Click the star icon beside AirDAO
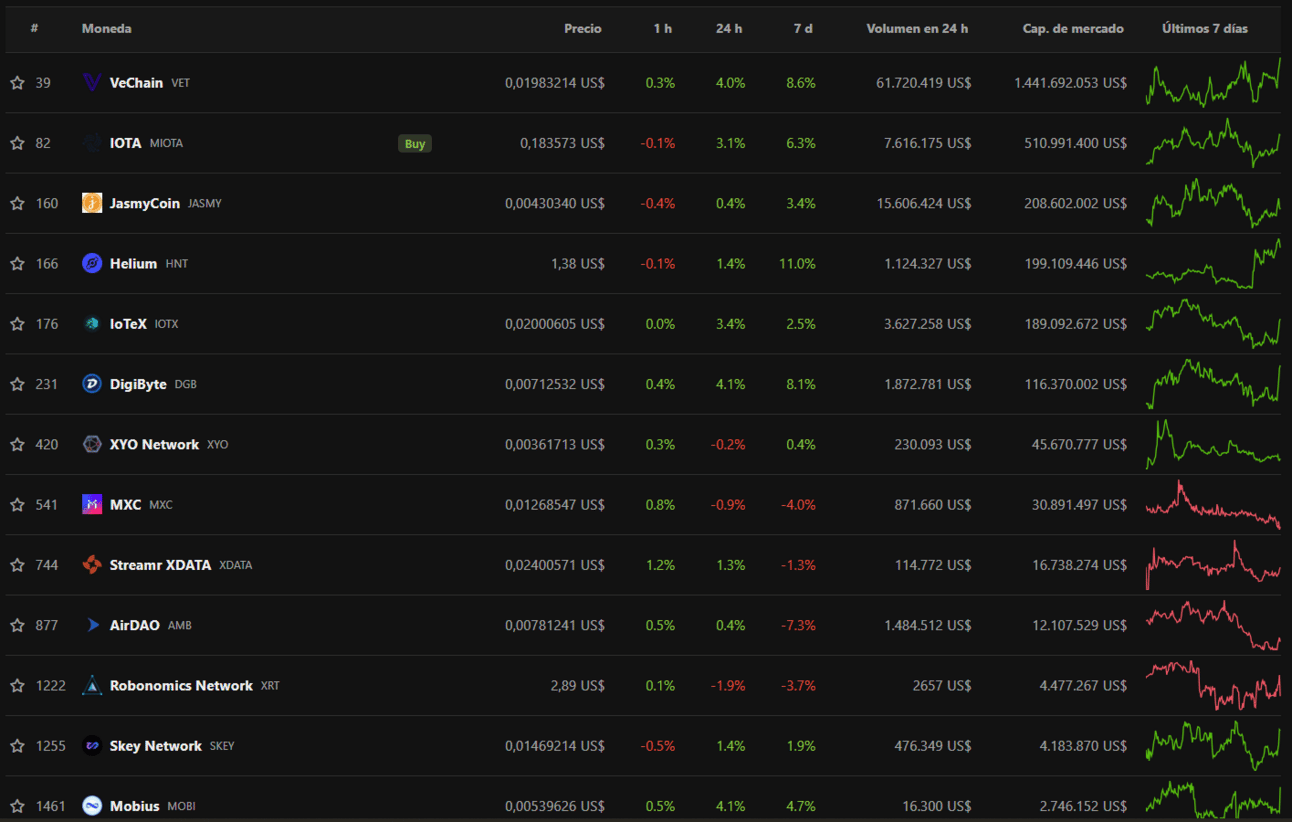This screenshot has width=1292, height=822. [17, 625]
